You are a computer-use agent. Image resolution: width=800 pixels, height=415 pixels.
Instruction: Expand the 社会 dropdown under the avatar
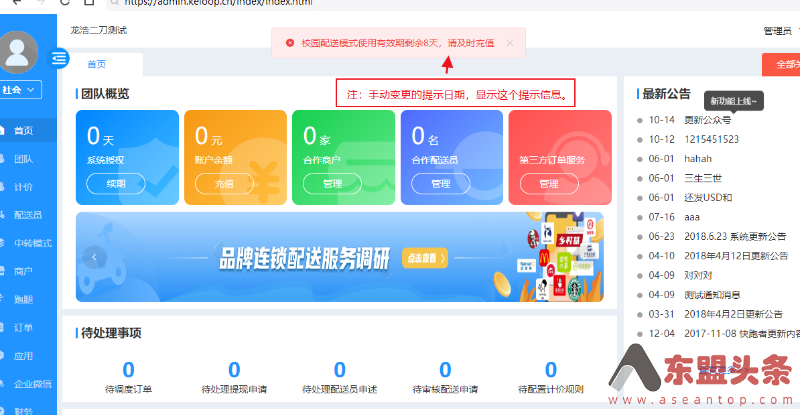[x=21, y=90]
